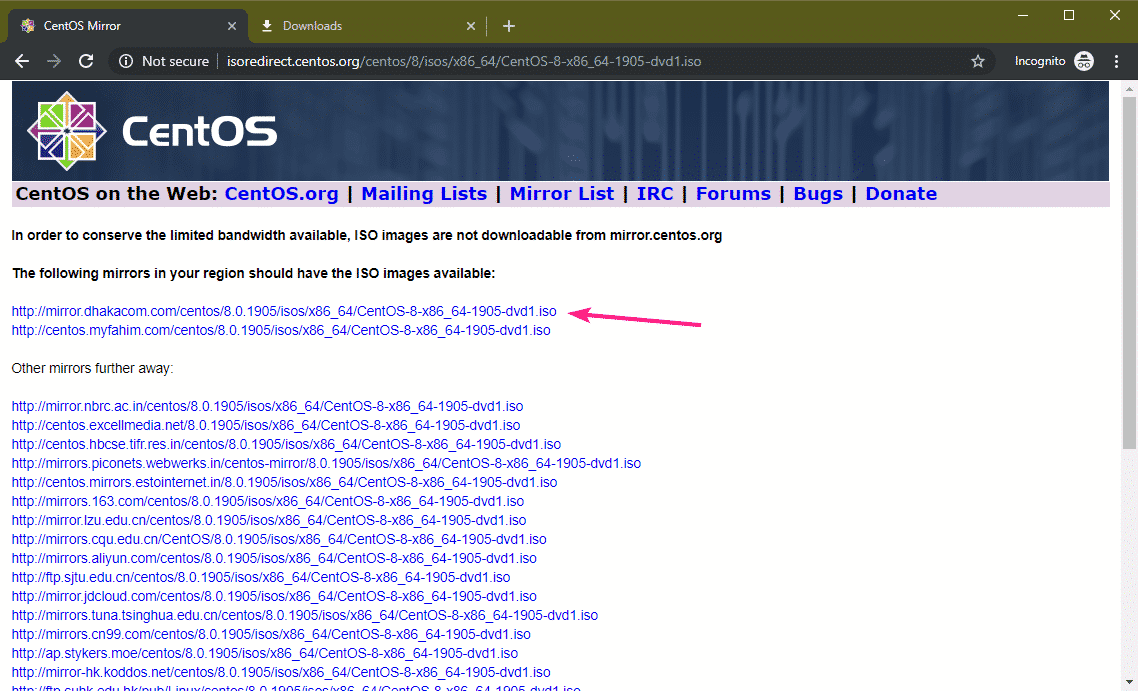Click the scrollbar down arrow

pyautogui.click(x=1129, y=683)
